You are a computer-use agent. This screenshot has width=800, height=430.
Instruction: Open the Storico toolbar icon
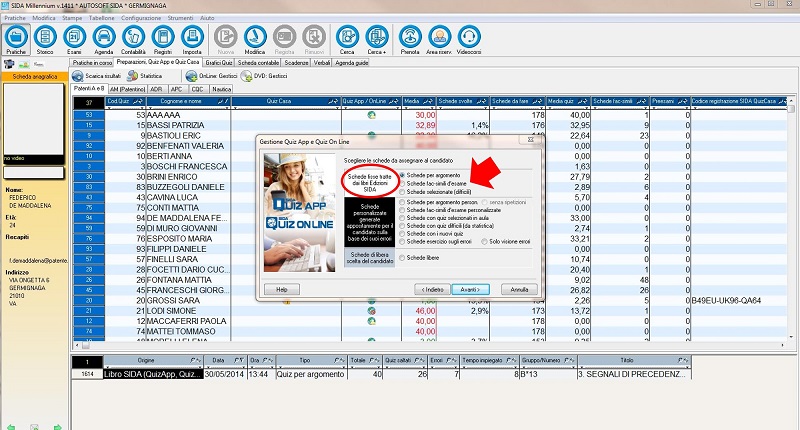(45, 39)
